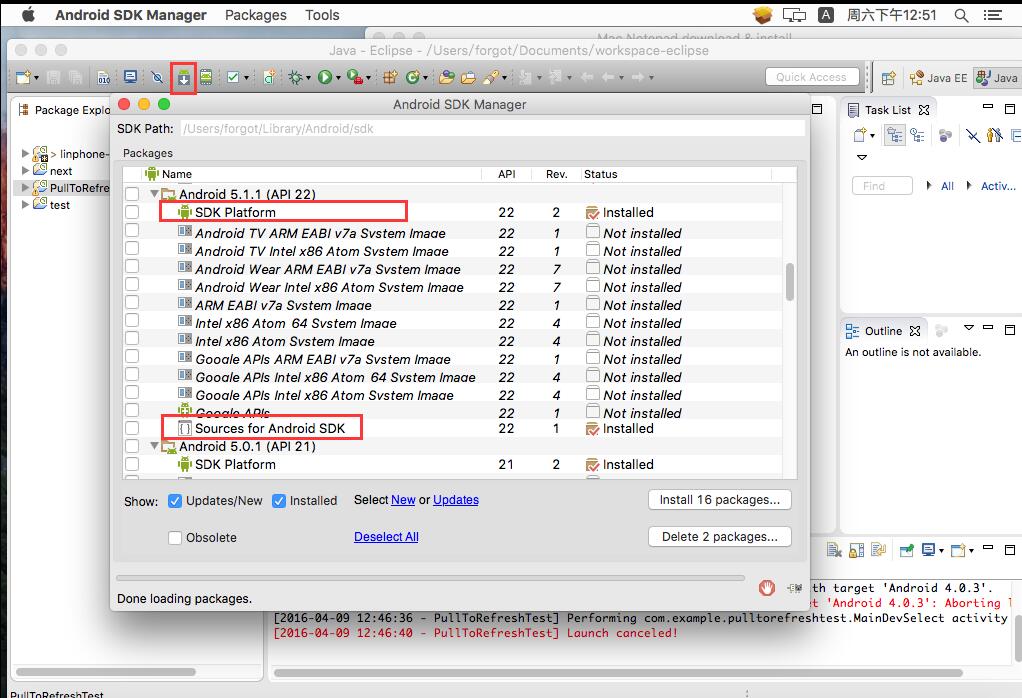
Task: Click the new Android XML file icon
Action: click(269, 78)
